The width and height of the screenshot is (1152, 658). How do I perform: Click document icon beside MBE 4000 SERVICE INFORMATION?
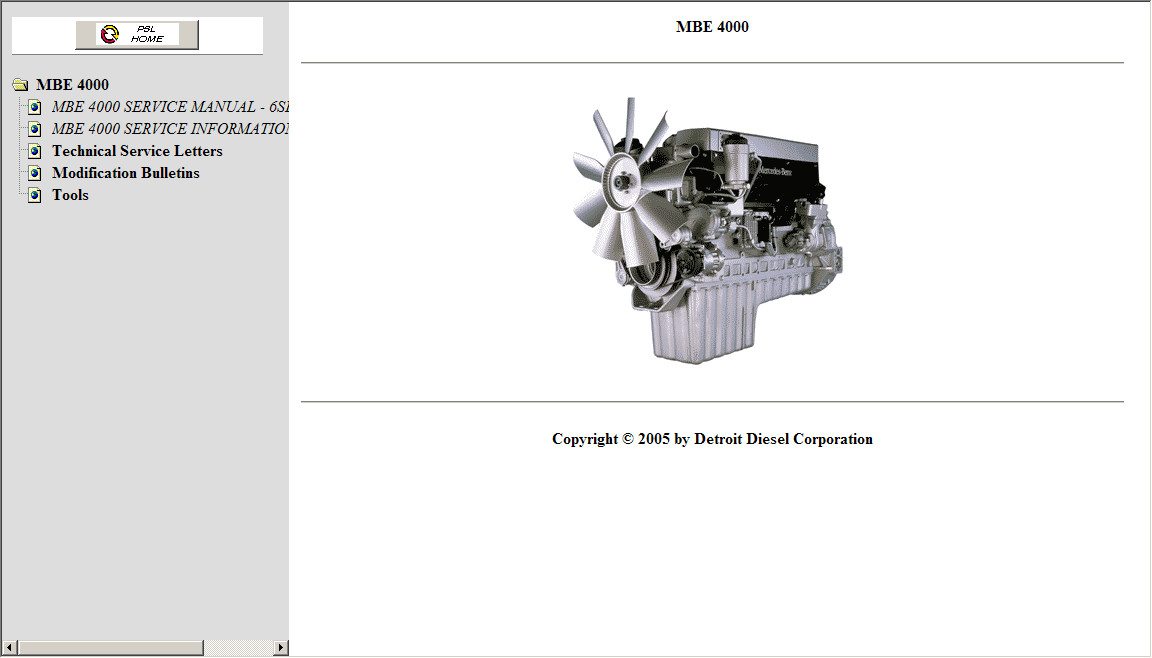click(35, 129)
